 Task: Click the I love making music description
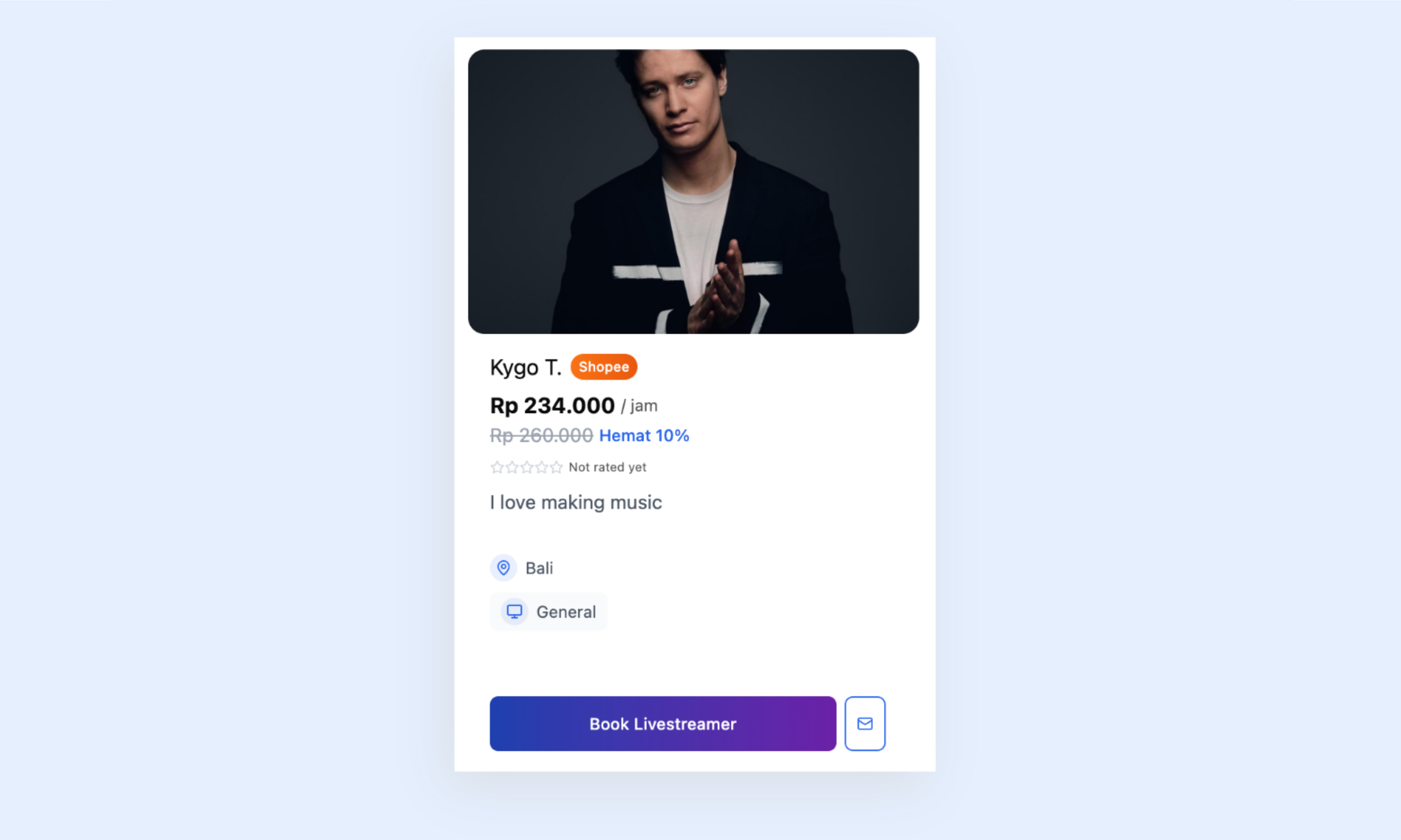[576, 502]
